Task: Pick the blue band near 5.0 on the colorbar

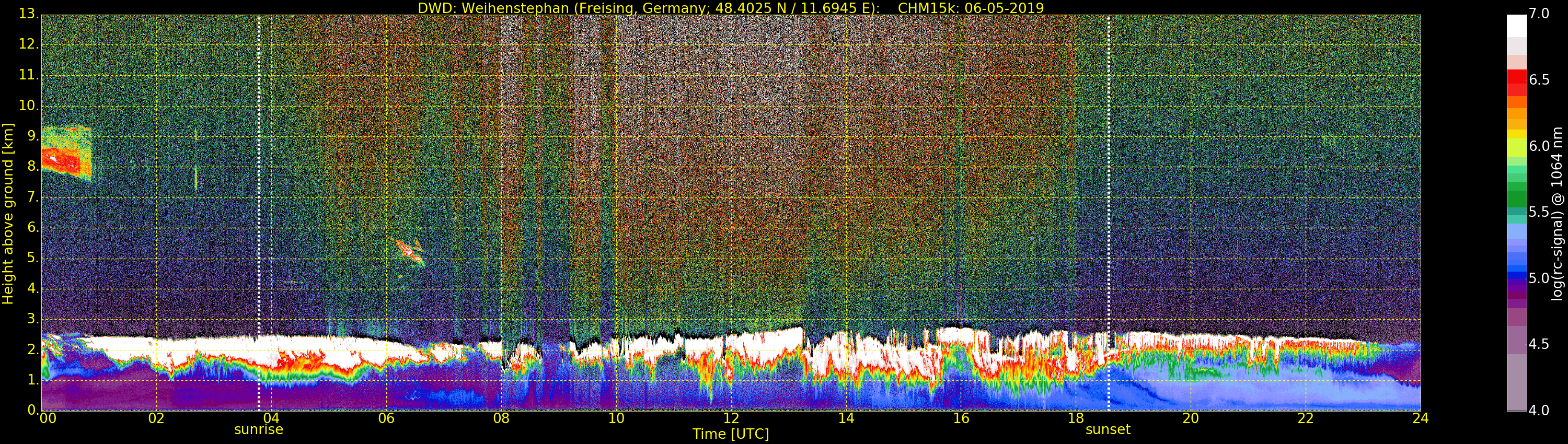Action: click(1516, 277)
